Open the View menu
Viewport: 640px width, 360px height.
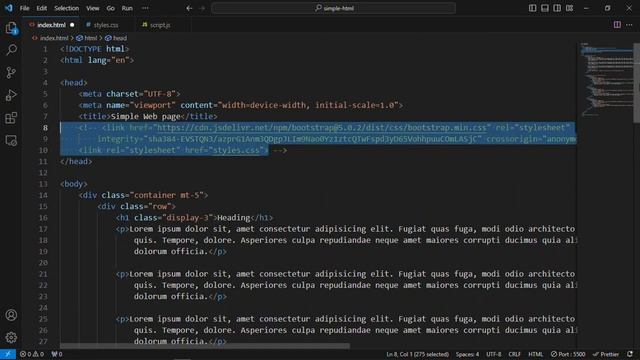tap(93, 8)
